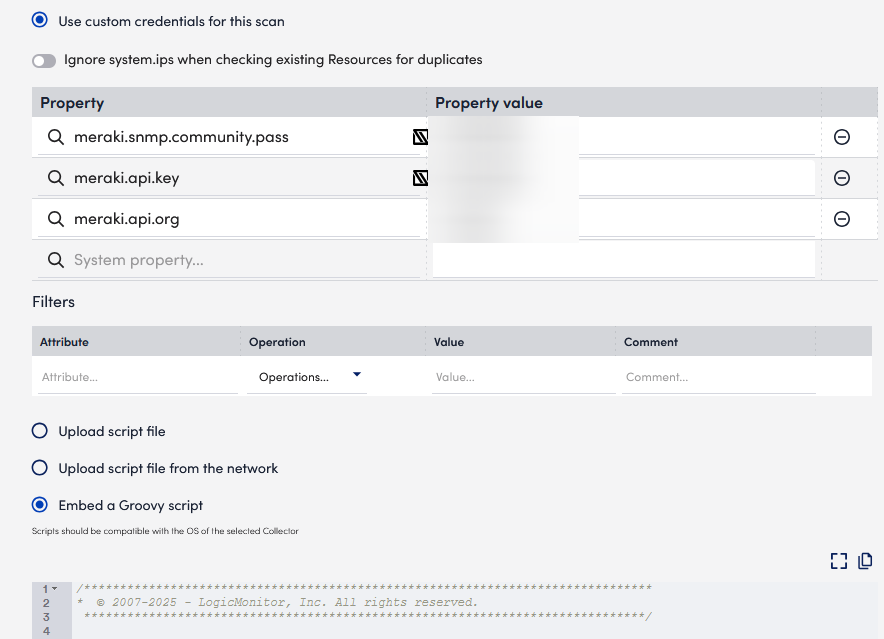
Task: Select Use custom credentials for this scan
Action: point(40,20)
